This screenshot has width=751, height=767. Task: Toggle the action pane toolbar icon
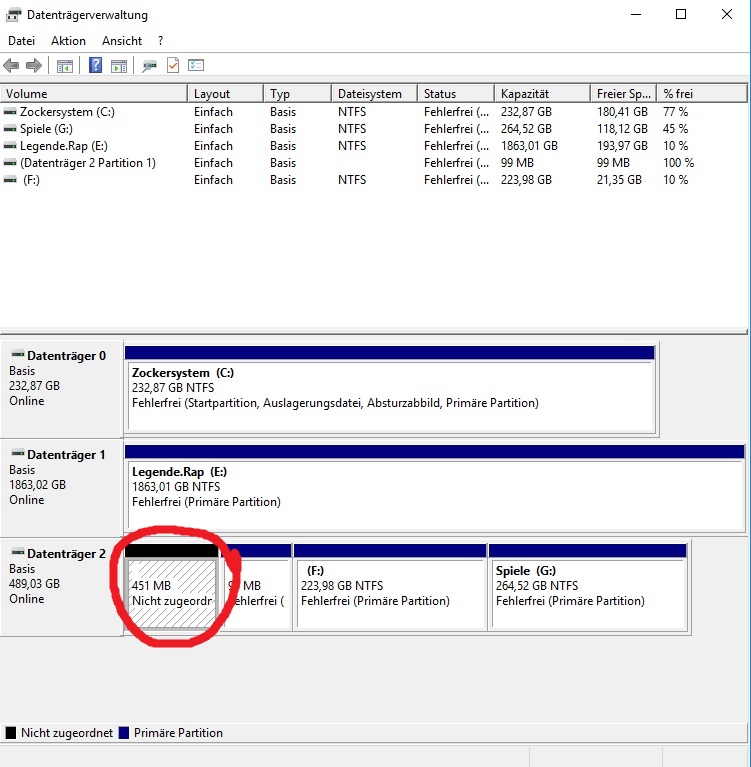coord(119,66)
